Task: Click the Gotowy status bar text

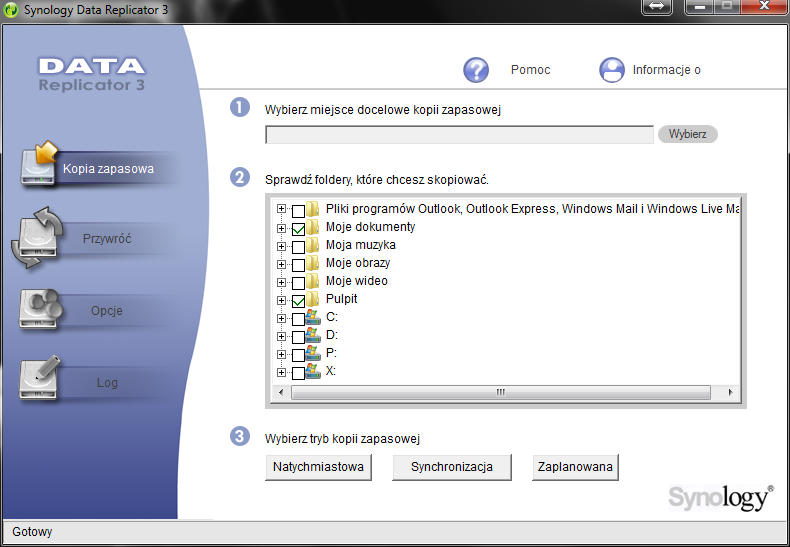Action: pos(32,532)
